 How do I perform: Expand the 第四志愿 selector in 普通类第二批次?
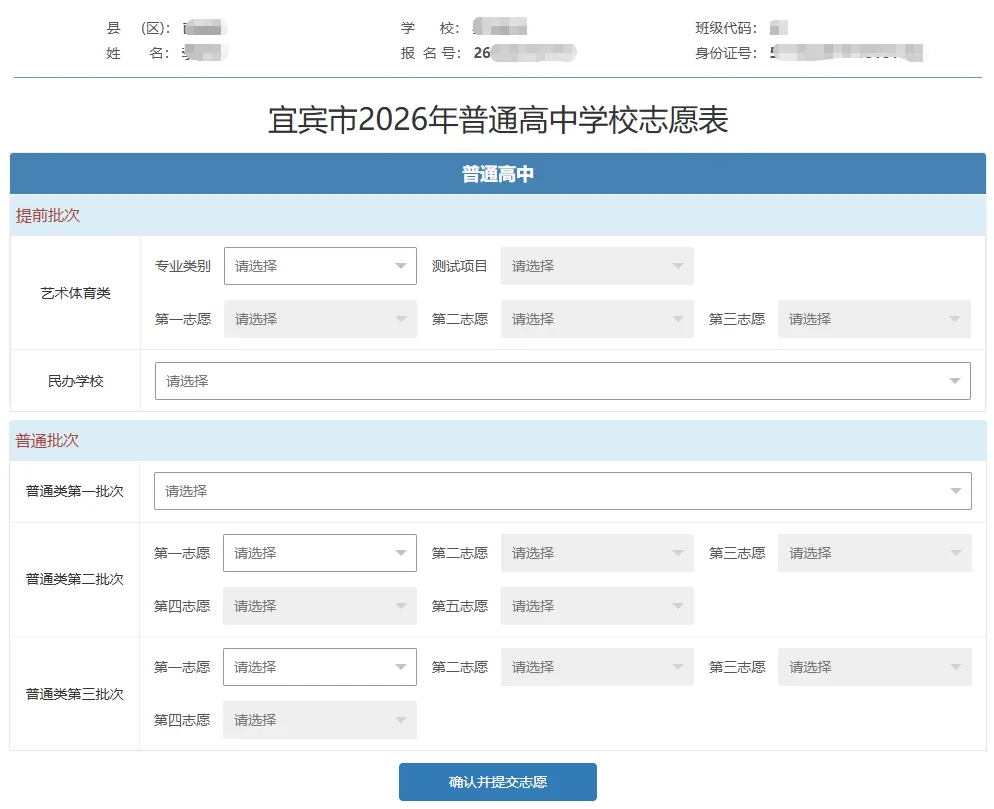319,605
